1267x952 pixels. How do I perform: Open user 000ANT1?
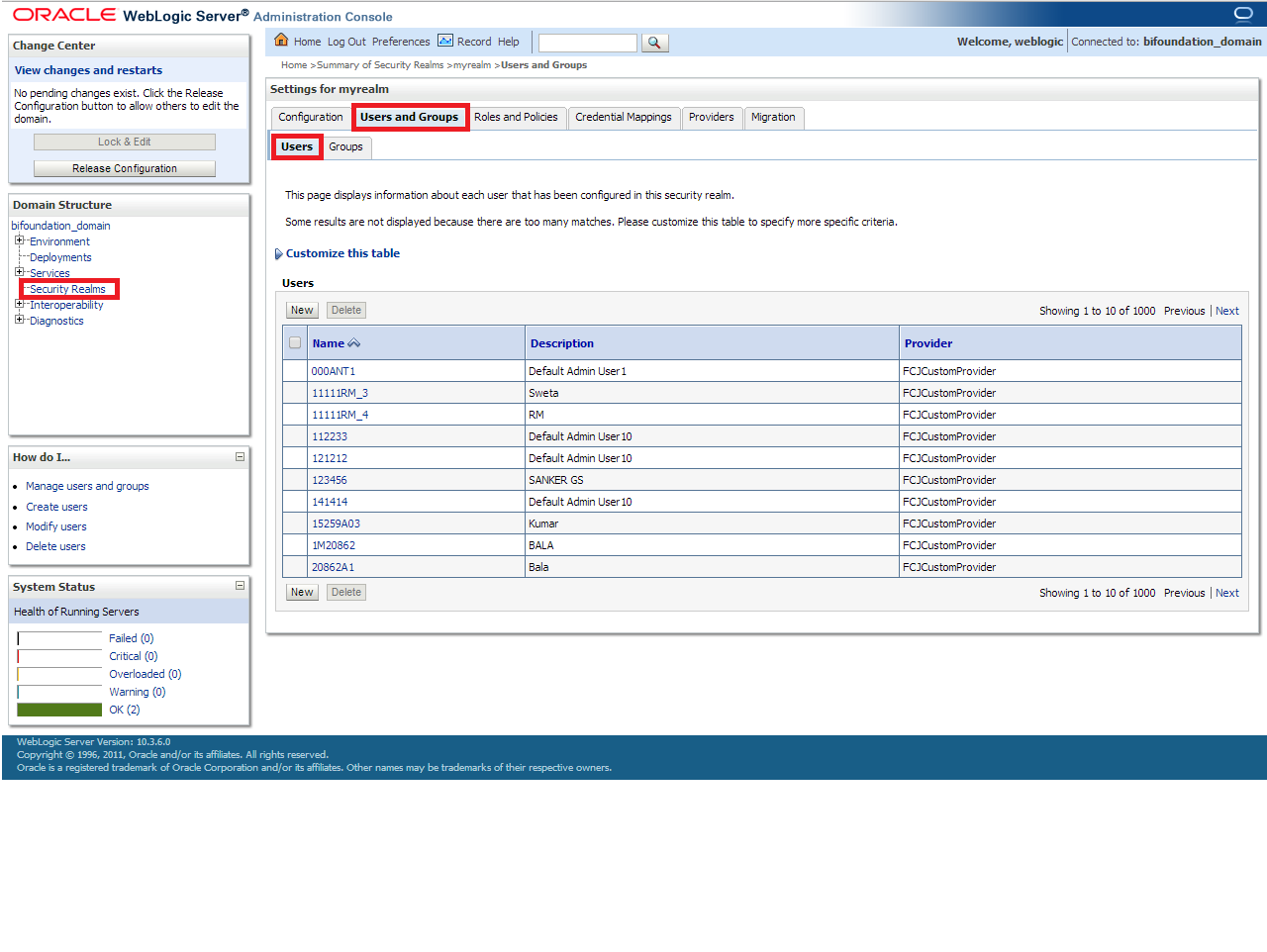click(334, 371)
